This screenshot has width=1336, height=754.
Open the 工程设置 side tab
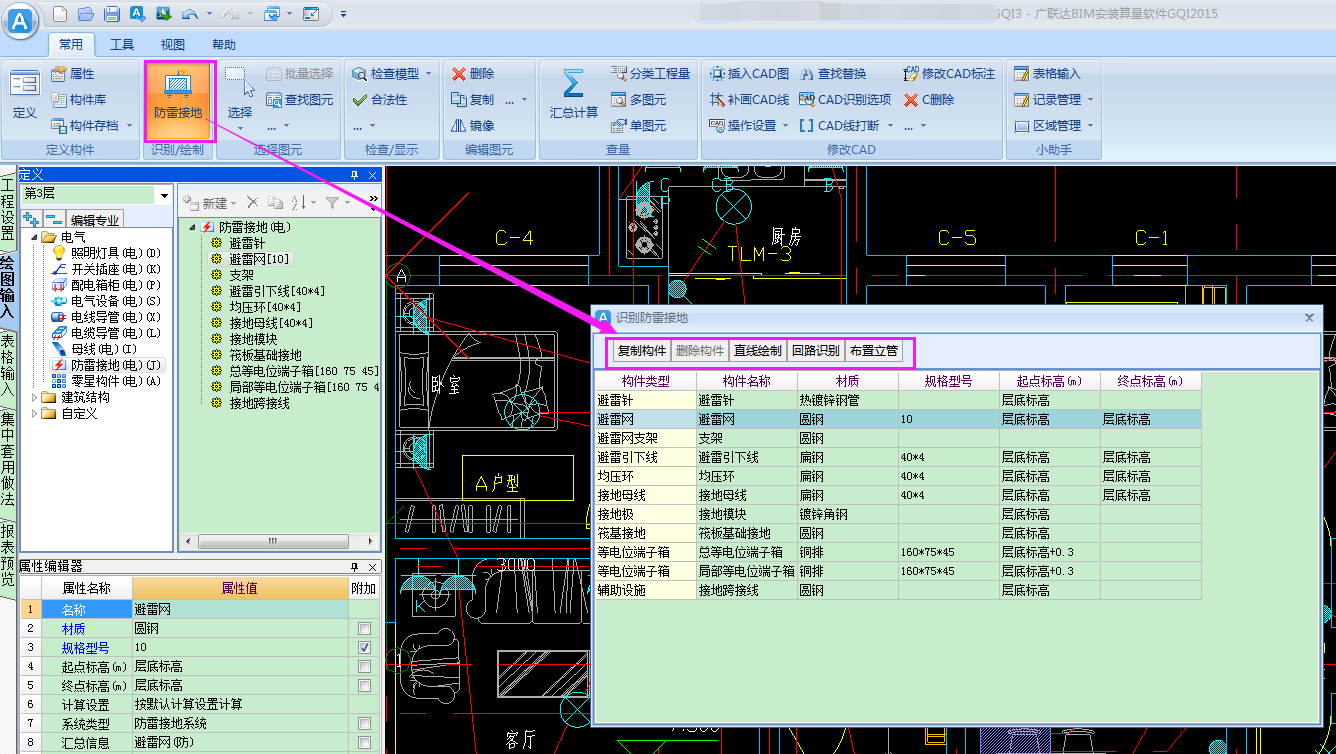[x=8, y=211]
